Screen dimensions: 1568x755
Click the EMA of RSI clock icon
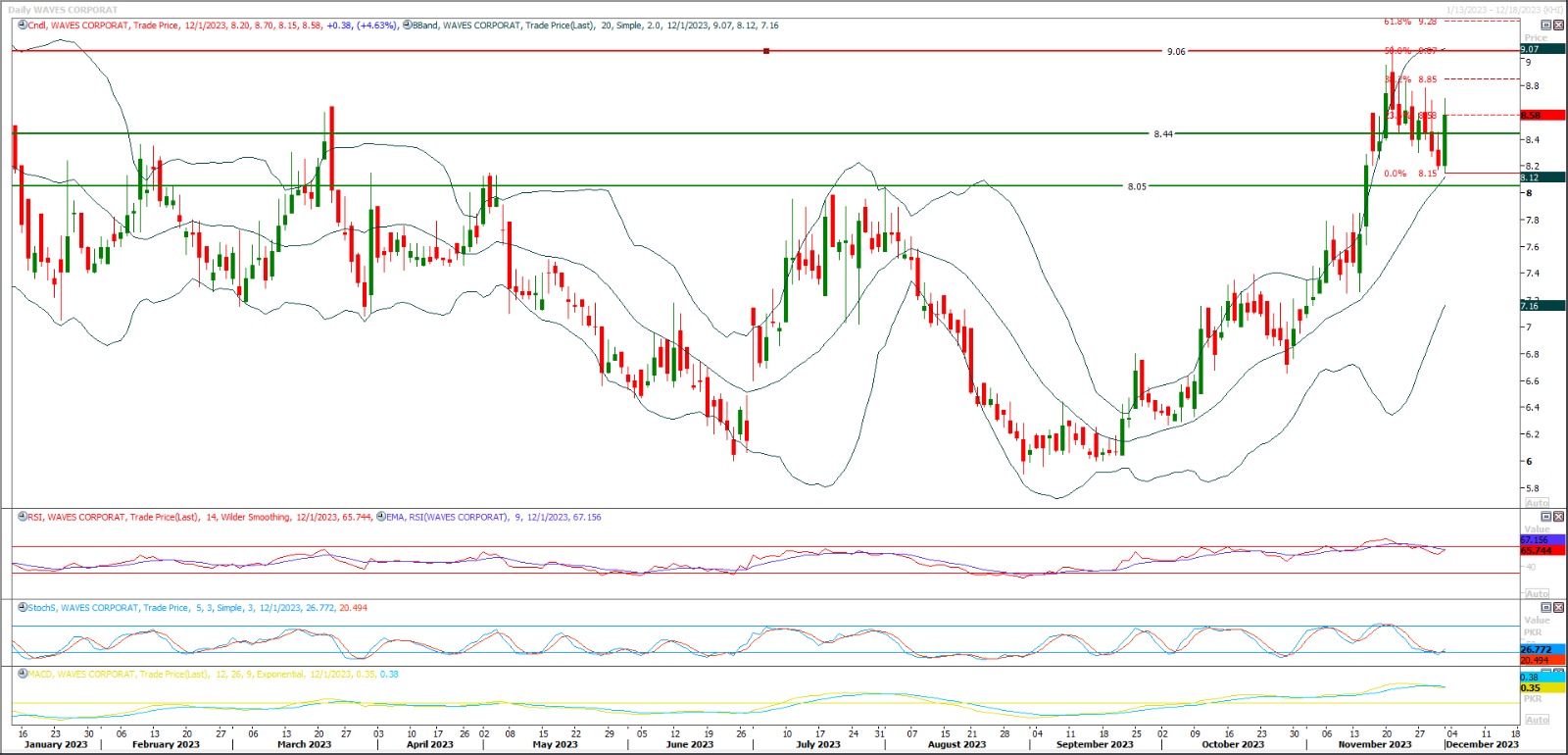(x=381, y=517)
